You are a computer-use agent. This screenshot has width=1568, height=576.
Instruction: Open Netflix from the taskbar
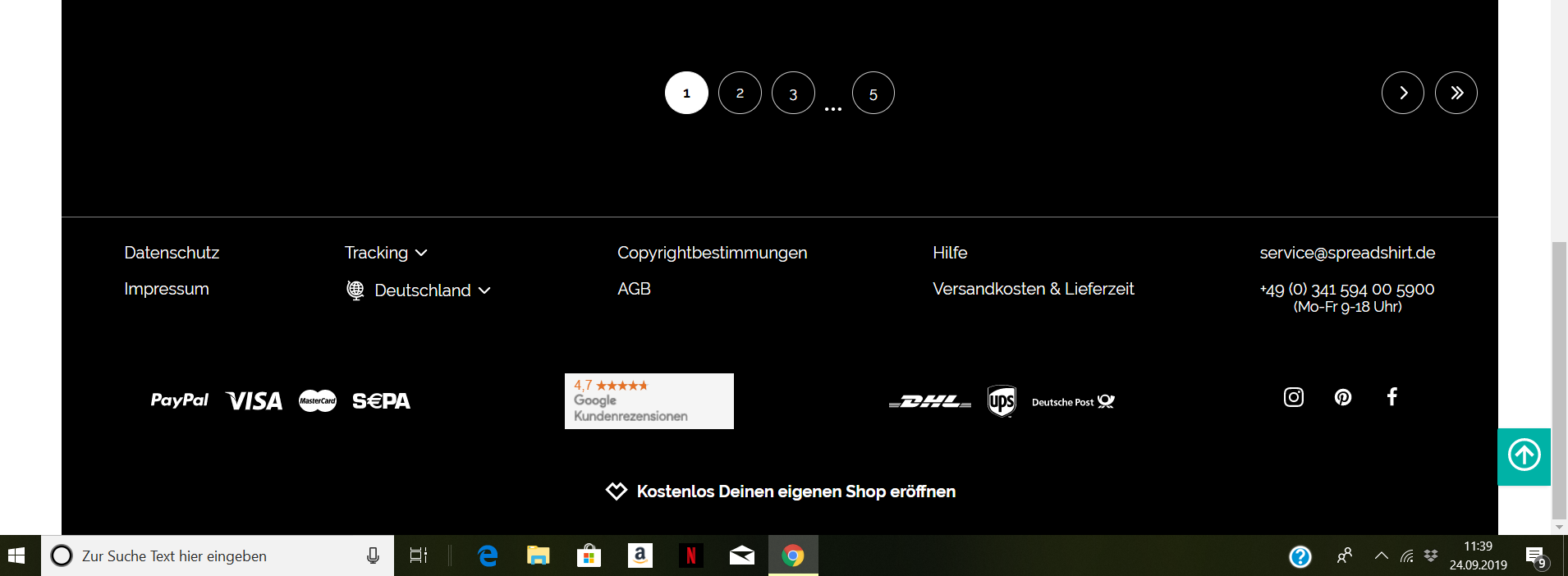(x=690, y=555)
